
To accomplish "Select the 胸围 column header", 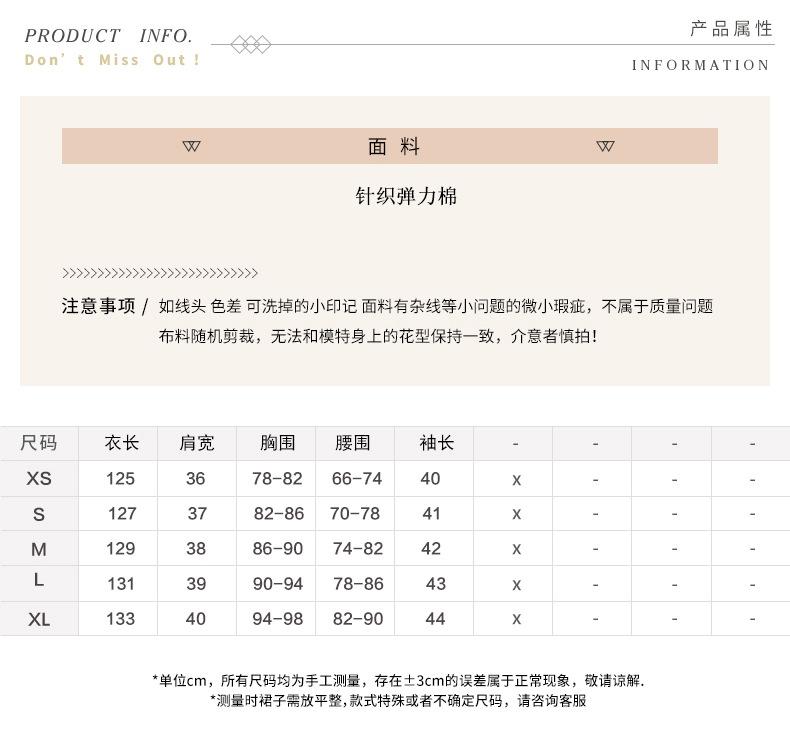I will (278, 443).
